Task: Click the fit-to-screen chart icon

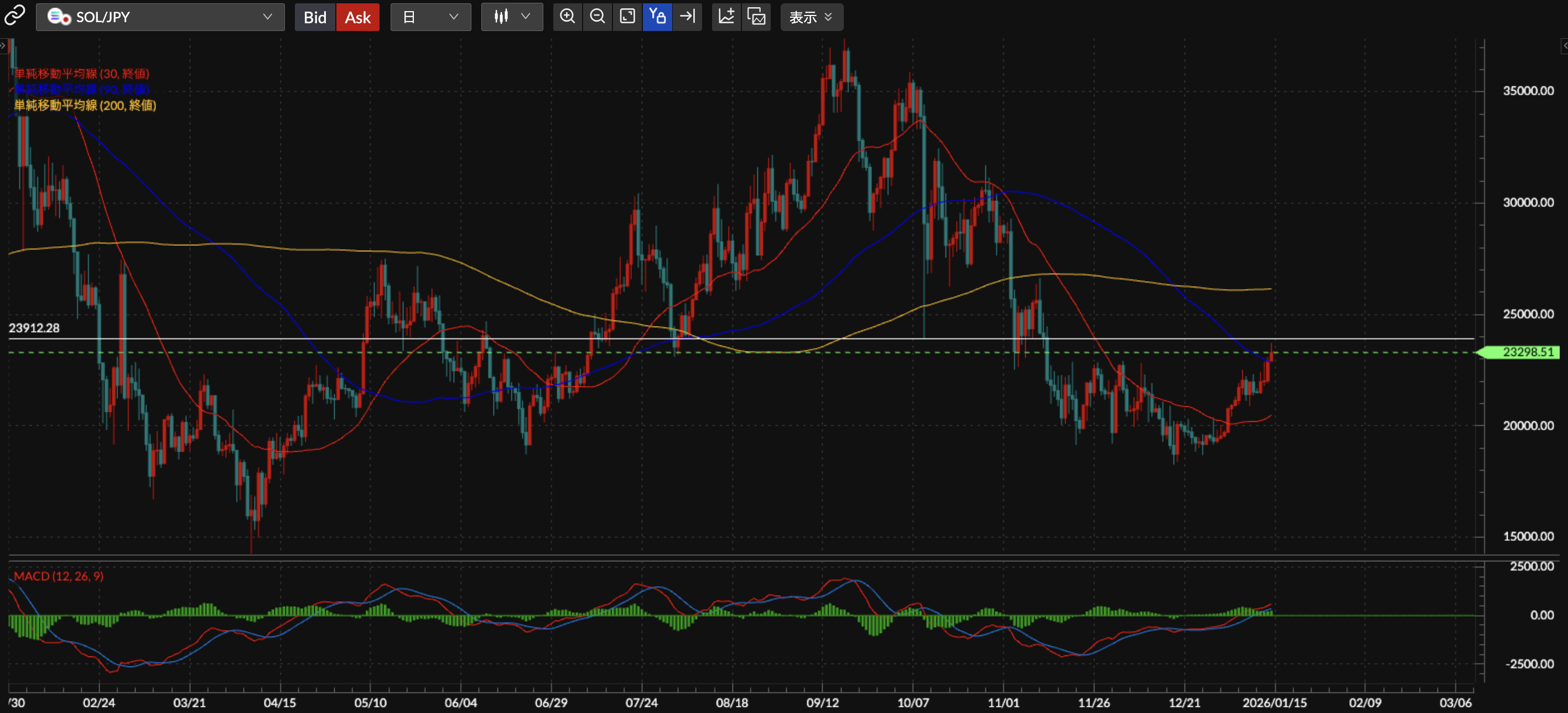Action: (x=627, y=17)
